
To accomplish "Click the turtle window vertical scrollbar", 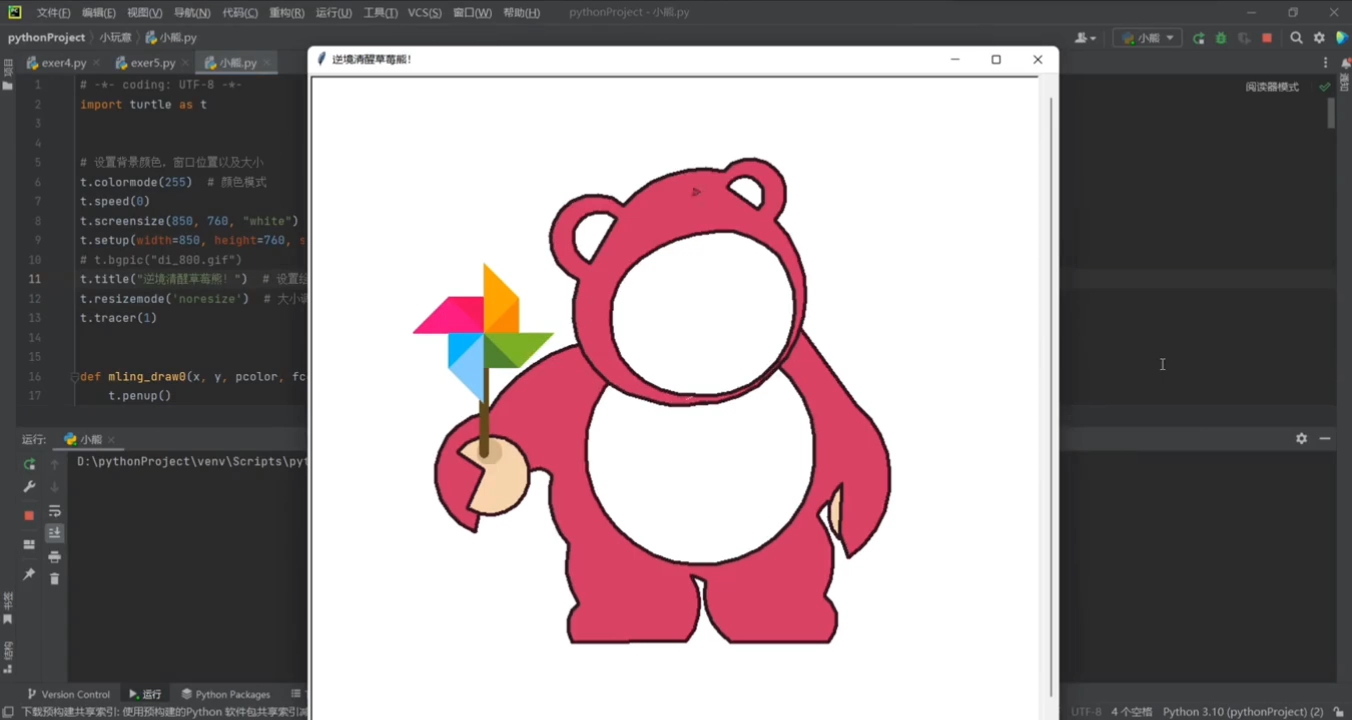I will pyautogui.click(x=1051, y=397).
